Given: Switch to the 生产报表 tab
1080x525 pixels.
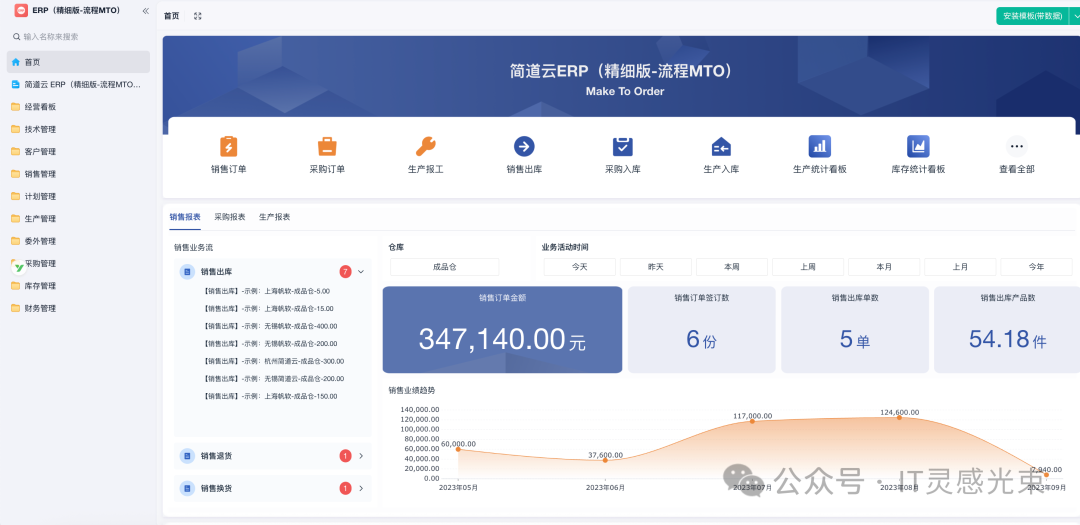Looking at the screenshot, I should pyautogui.click(x=274, y=217).
